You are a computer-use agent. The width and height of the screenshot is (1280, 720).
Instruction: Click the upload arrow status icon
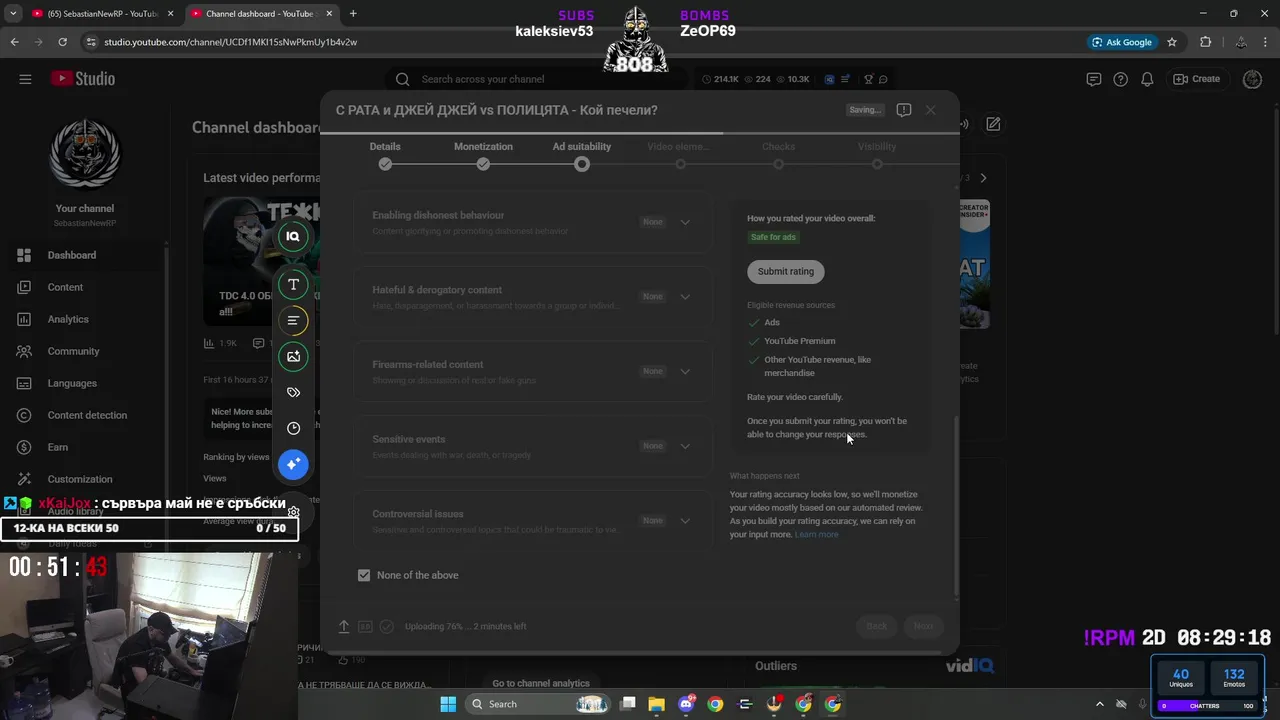[343, 627]
